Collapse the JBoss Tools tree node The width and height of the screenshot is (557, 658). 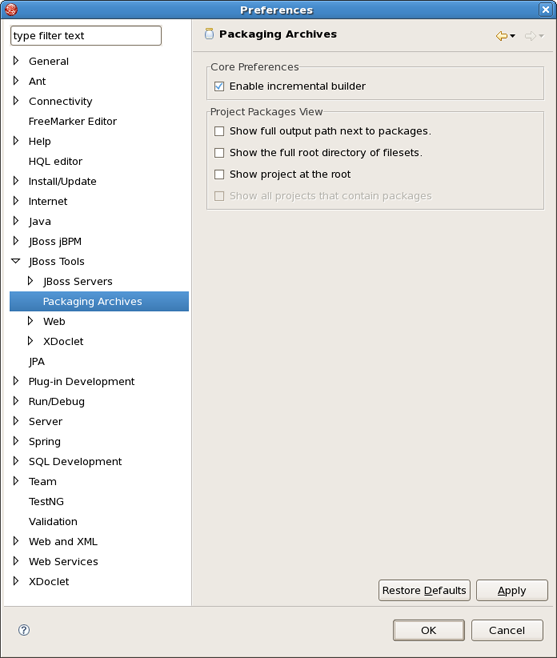pos(16,261)
